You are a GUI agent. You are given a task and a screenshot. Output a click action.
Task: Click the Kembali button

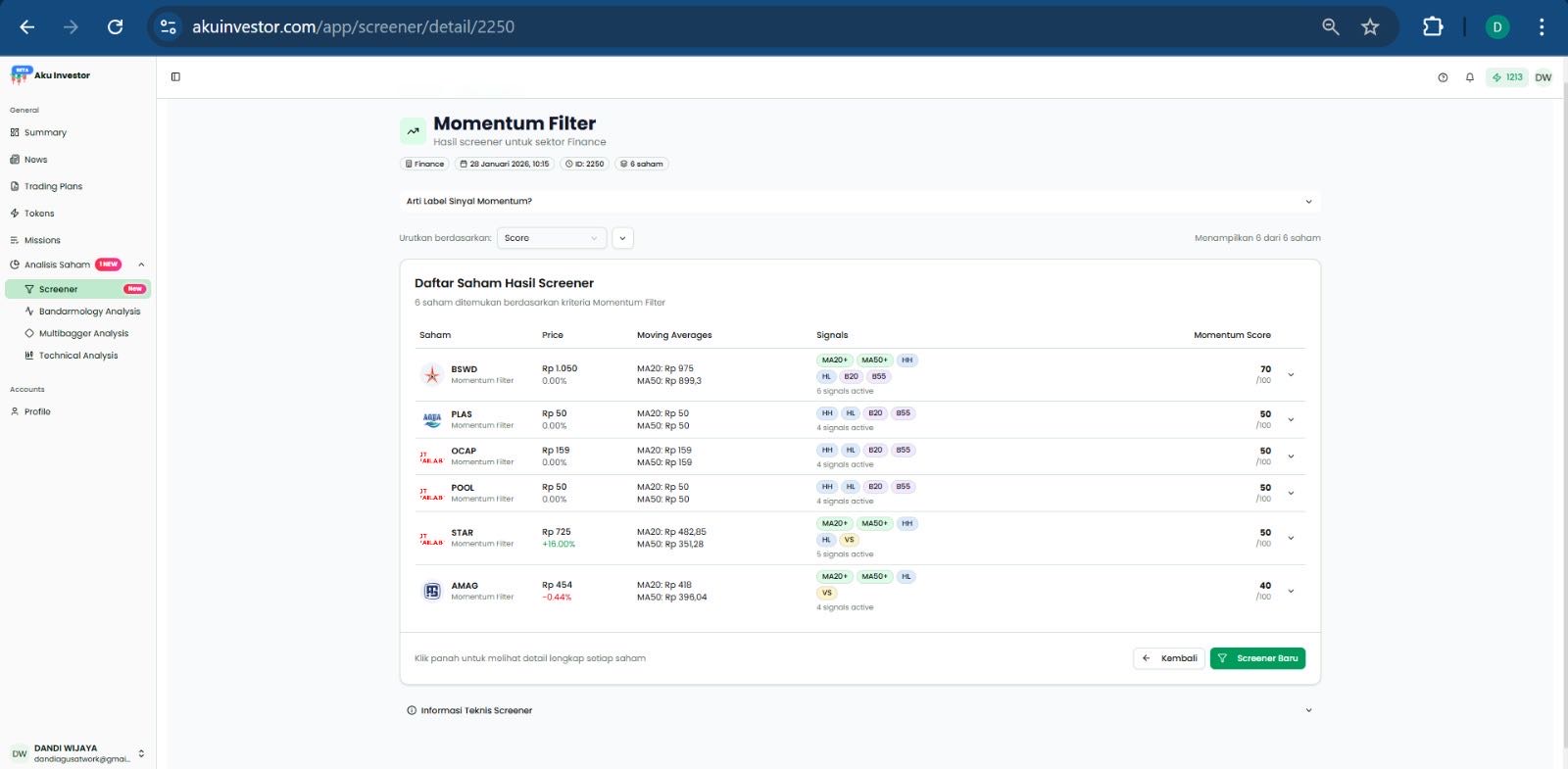tap(1169, 658)
